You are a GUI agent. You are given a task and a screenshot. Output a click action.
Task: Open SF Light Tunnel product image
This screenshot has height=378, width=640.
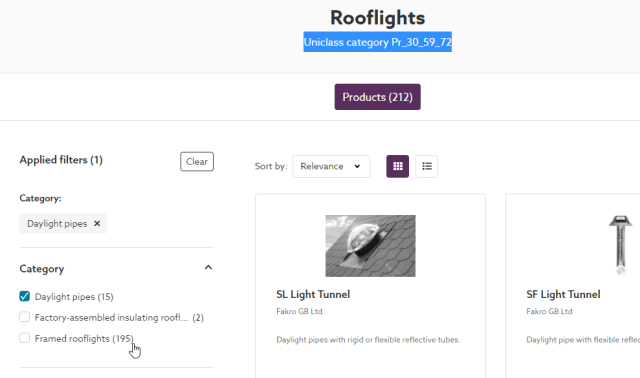point(620,246)
